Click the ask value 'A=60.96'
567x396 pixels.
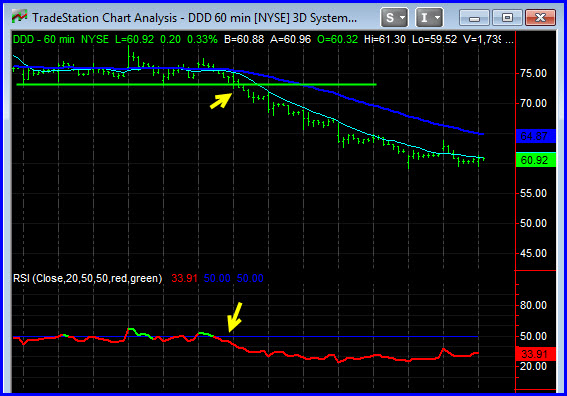[290, 39]
